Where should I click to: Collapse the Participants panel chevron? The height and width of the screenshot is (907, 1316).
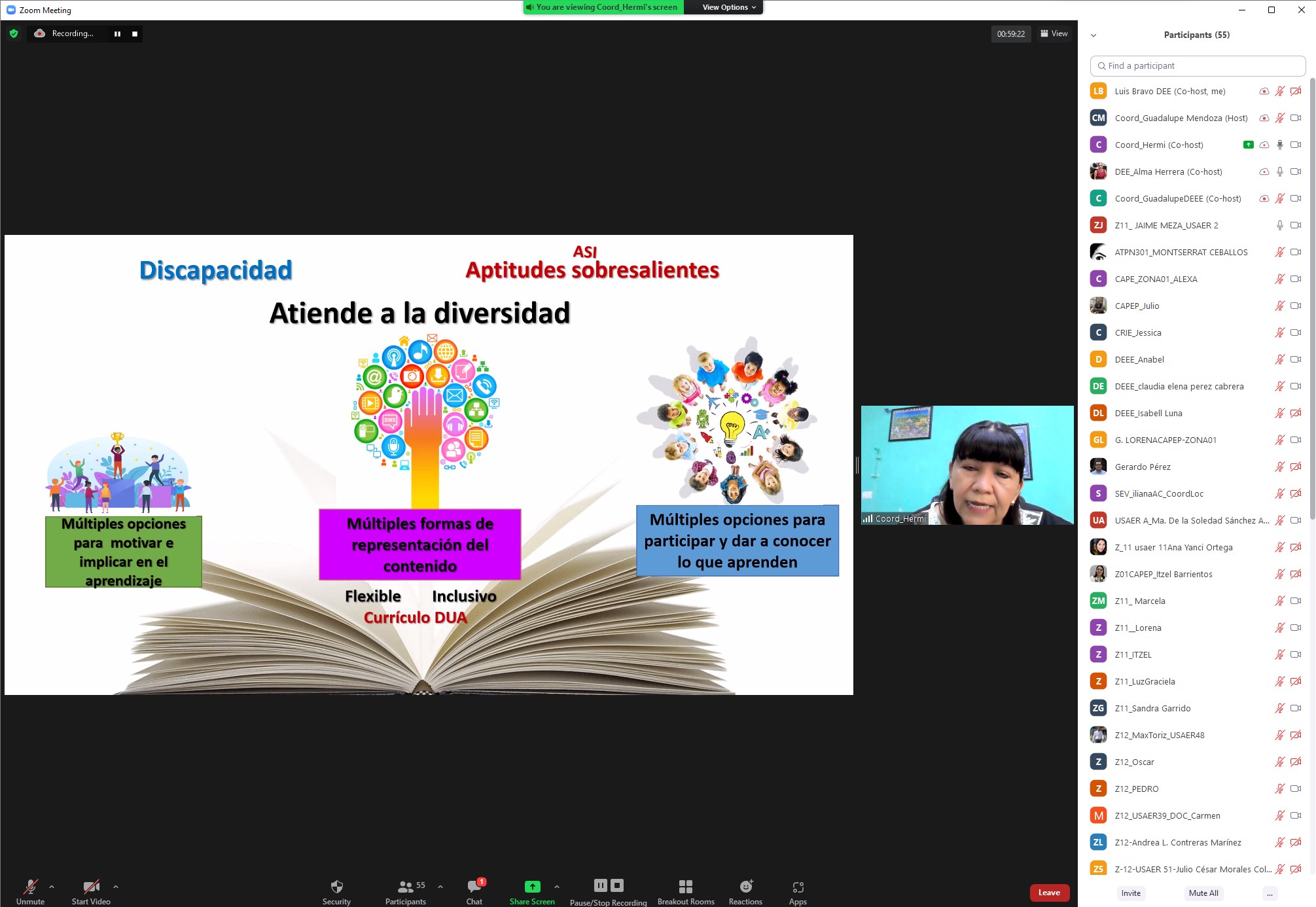(1093, 35)
